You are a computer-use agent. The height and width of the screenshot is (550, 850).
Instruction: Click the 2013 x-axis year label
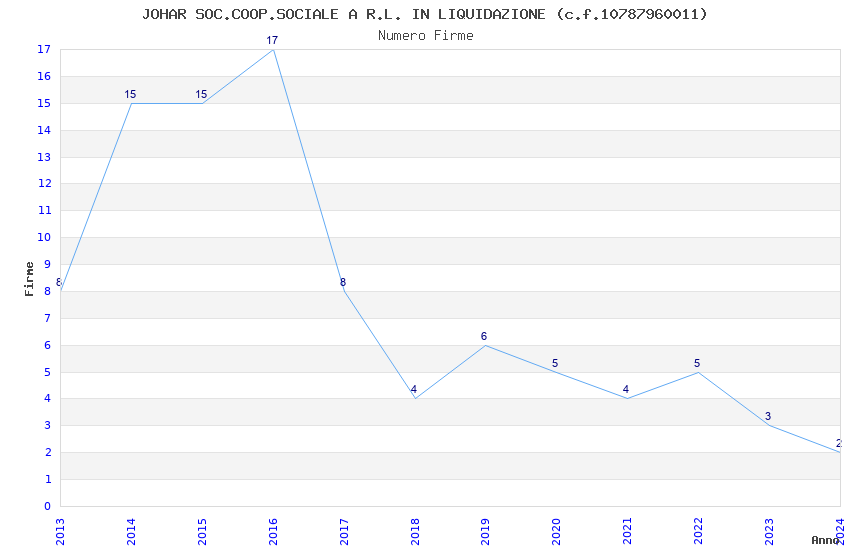pos(60,532)
